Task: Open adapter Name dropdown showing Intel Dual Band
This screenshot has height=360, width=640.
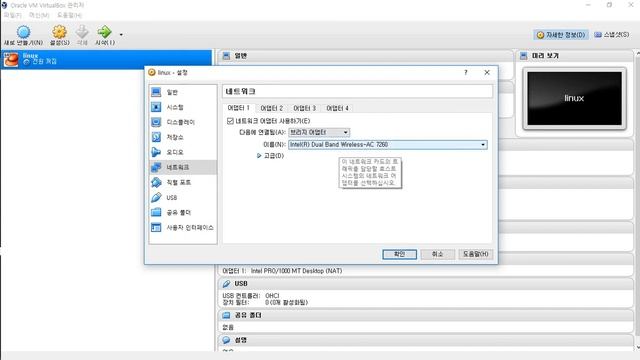Action: point(388,144)
